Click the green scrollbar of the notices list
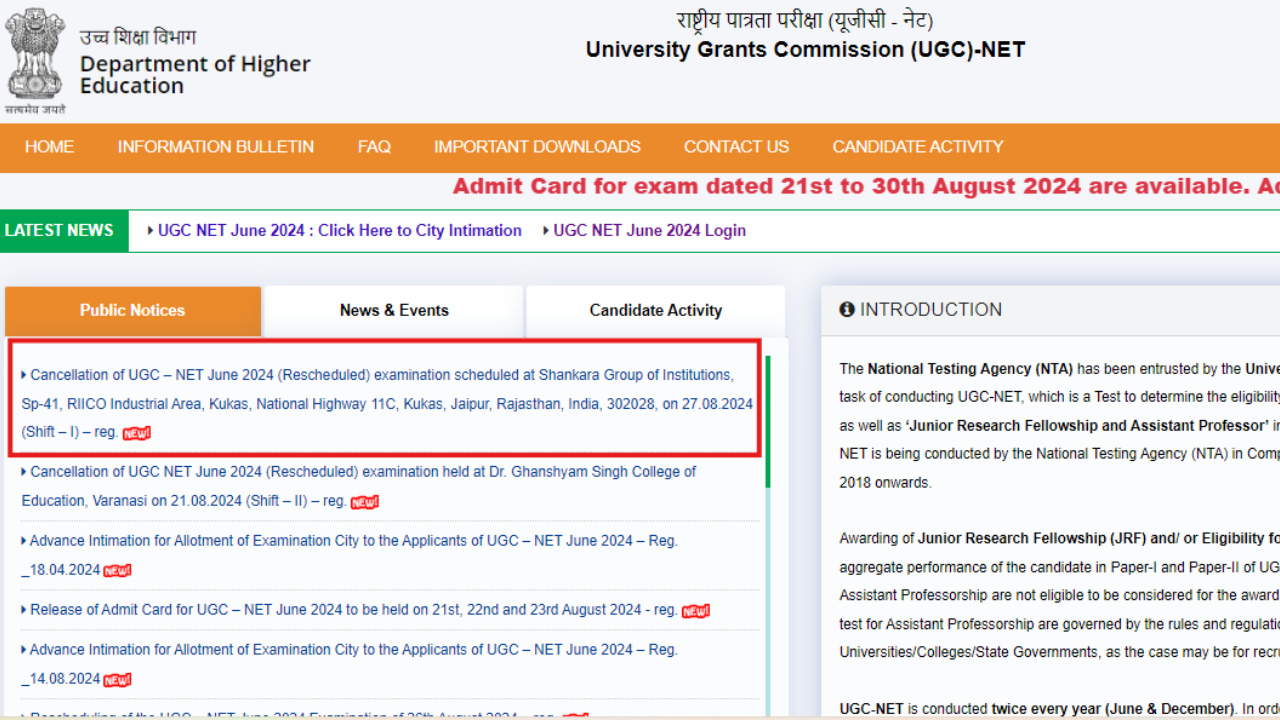The height and width of the screenshot is (720, 1280). pos(768,422)
